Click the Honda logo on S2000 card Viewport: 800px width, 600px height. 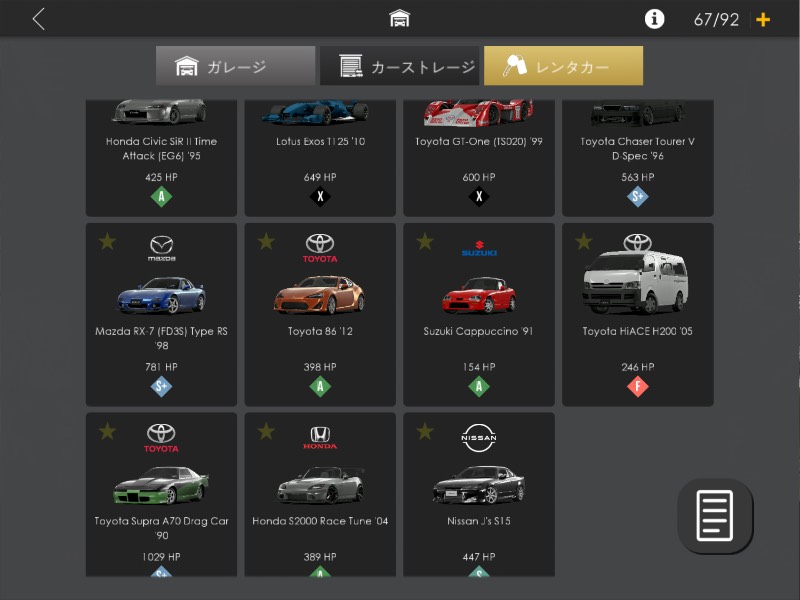[320, 438]
